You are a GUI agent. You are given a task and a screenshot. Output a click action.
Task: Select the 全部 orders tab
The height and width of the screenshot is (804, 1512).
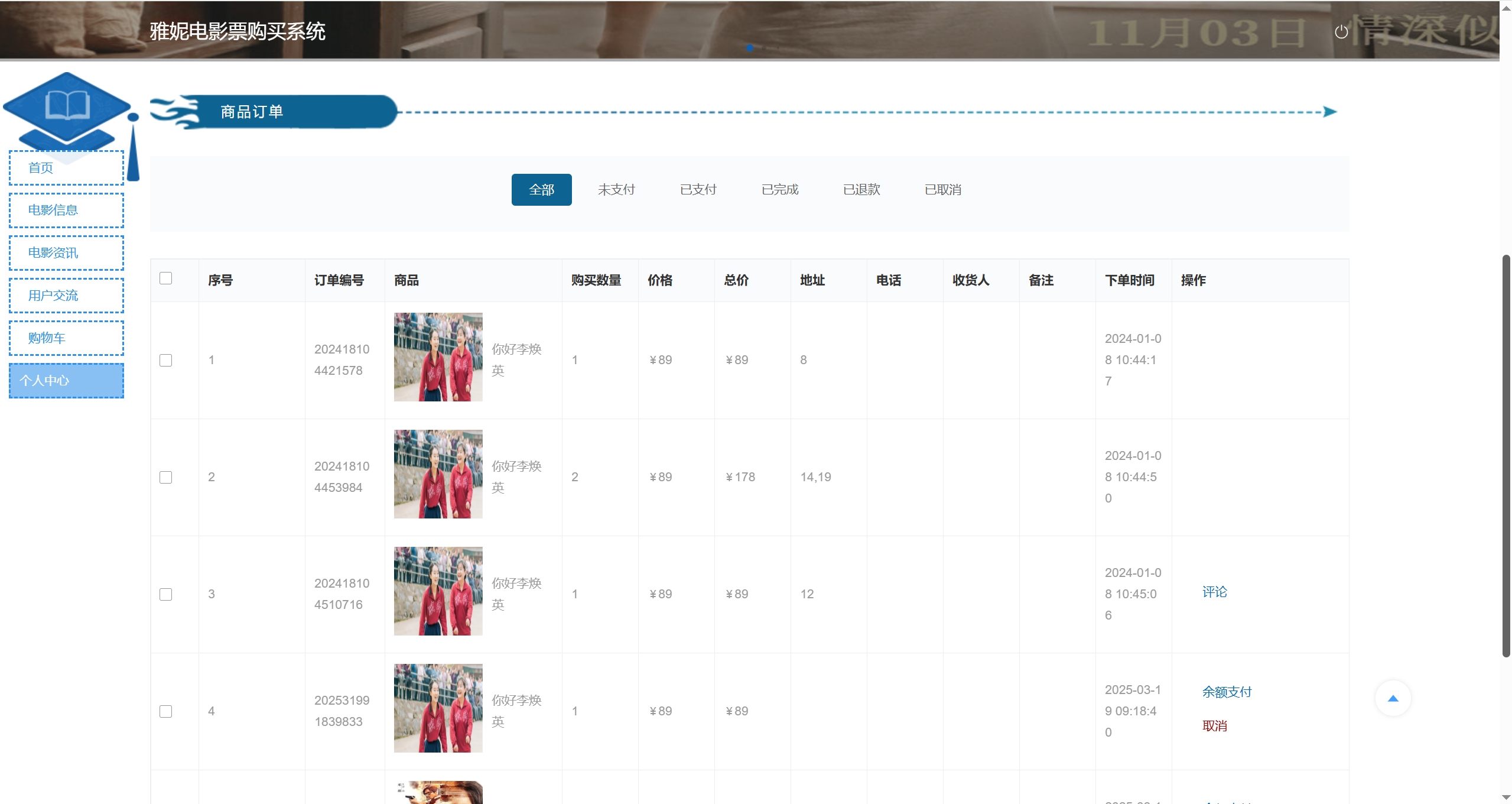(x=541, y=190)
